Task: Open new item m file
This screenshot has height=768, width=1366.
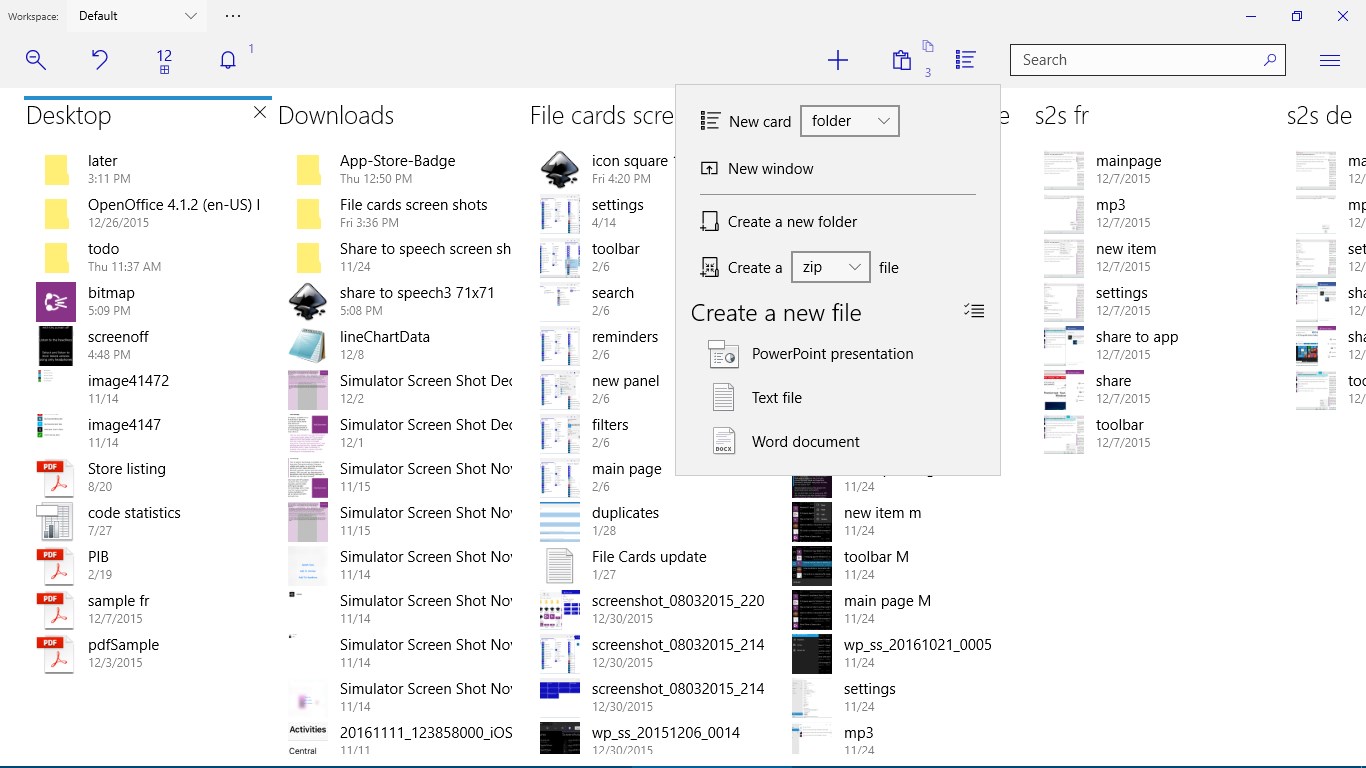Action: pyautogui.click(x=882, y=513)
